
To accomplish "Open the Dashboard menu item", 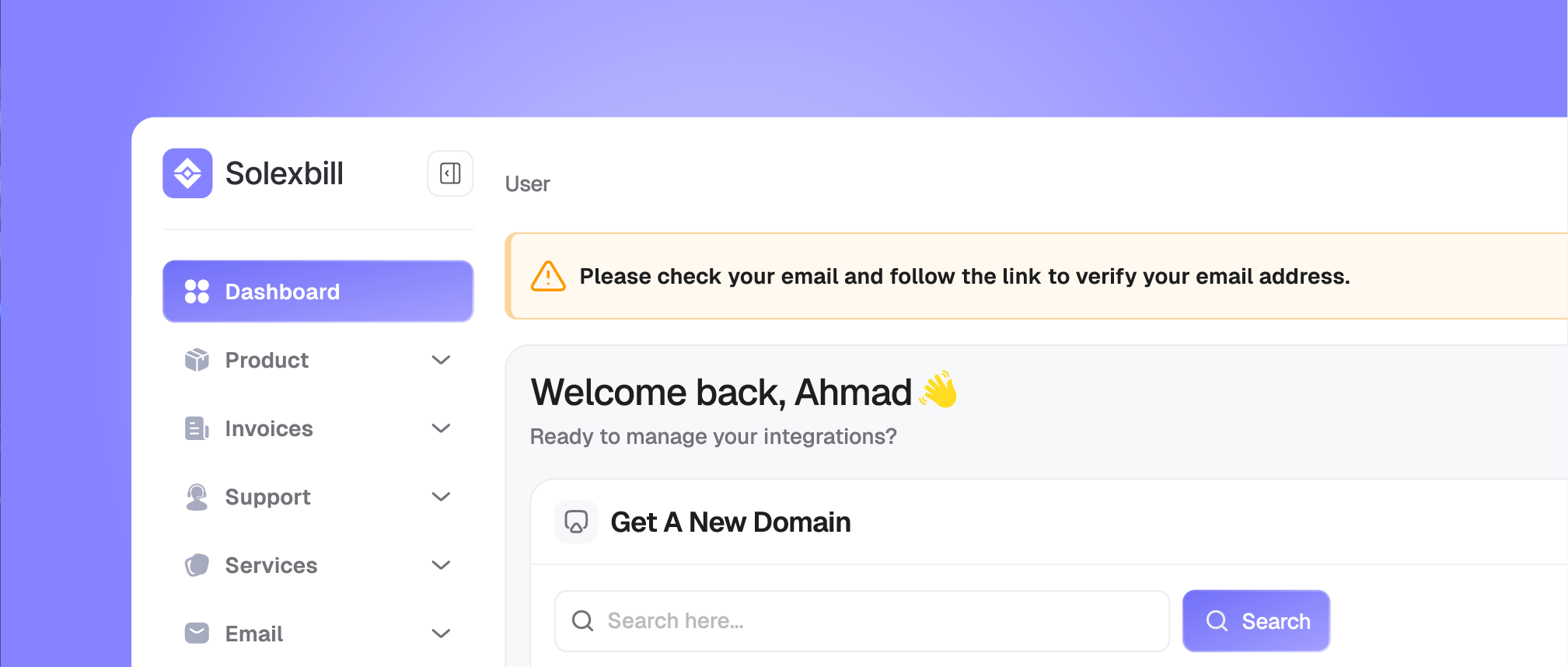I will (x=317, y=292).
